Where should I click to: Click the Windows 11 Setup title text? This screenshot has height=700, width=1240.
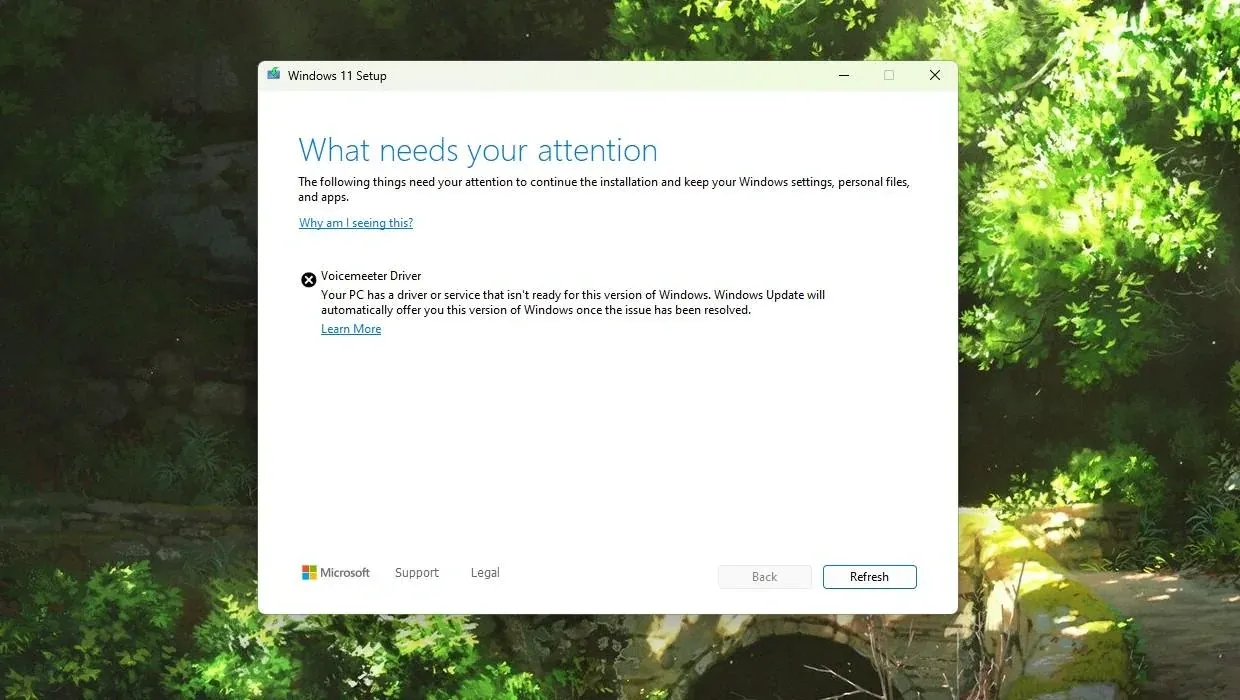click(337, 76)
